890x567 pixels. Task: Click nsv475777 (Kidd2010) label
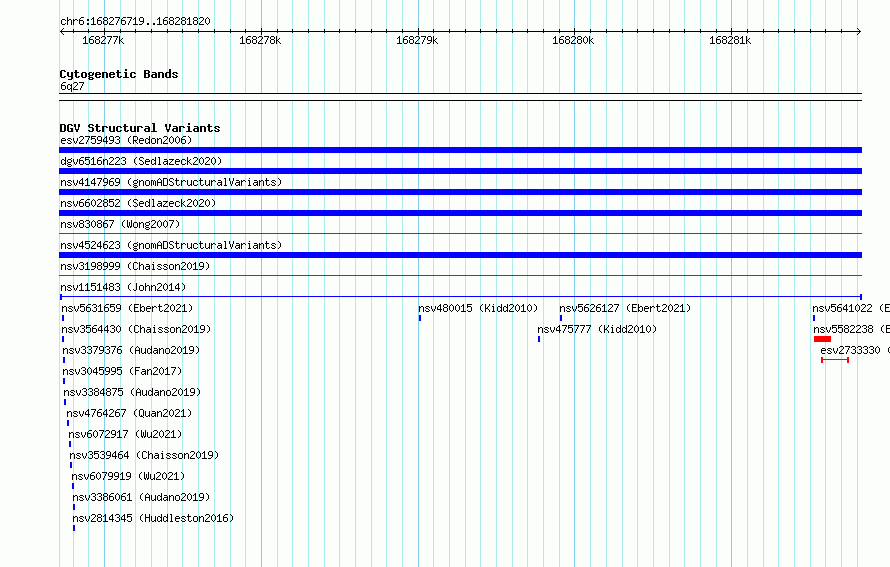pyautogui.click(x=597, y=329)
